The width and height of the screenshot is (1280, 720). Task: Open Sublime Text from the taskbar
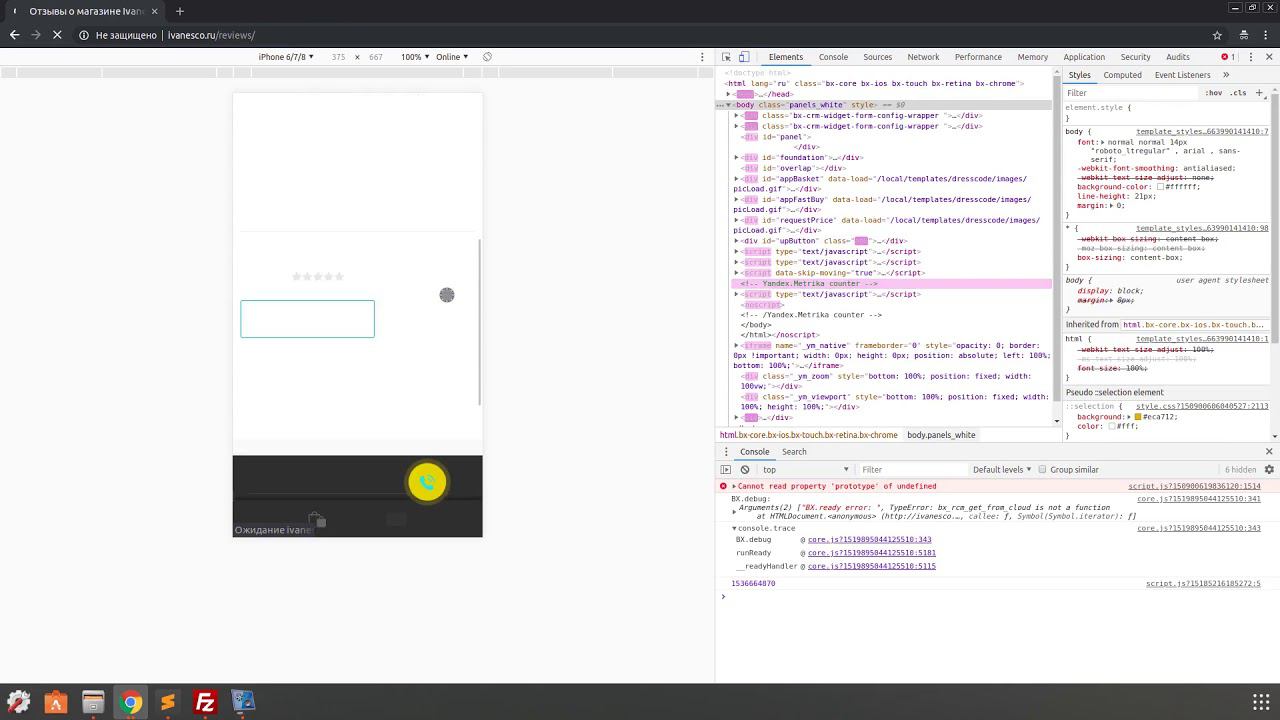168,702
